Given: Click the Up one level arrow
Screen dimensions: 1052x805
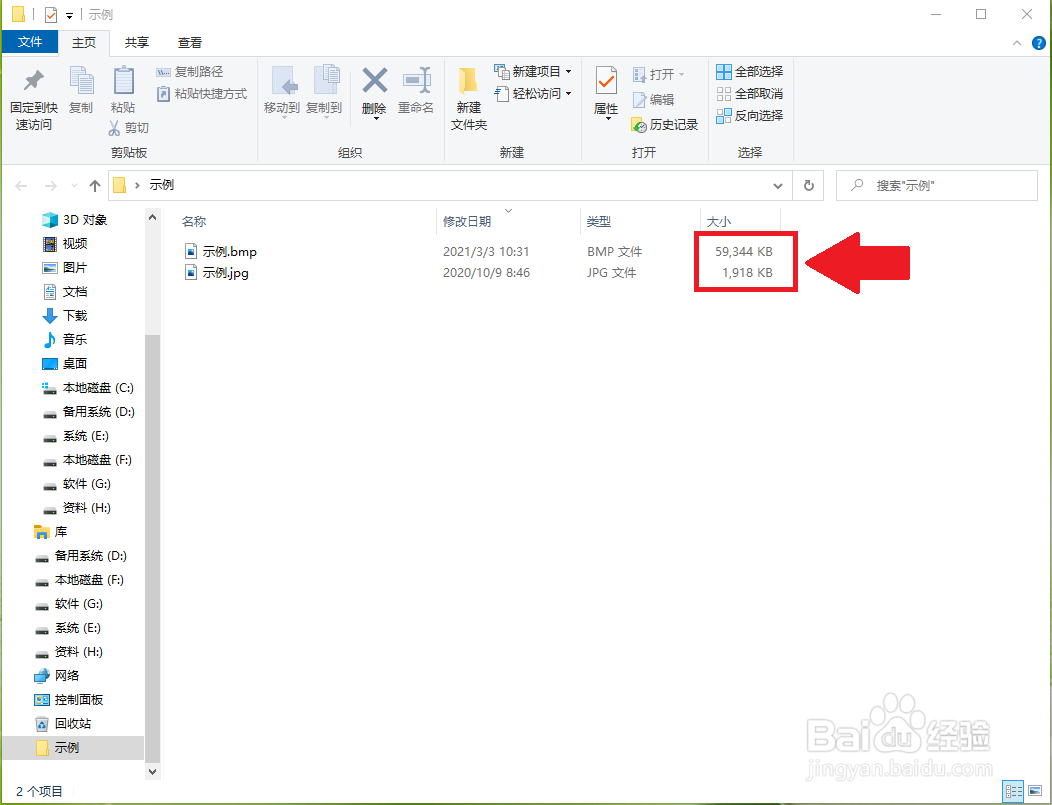Looking at the screenshot, I should click(95, 186).
